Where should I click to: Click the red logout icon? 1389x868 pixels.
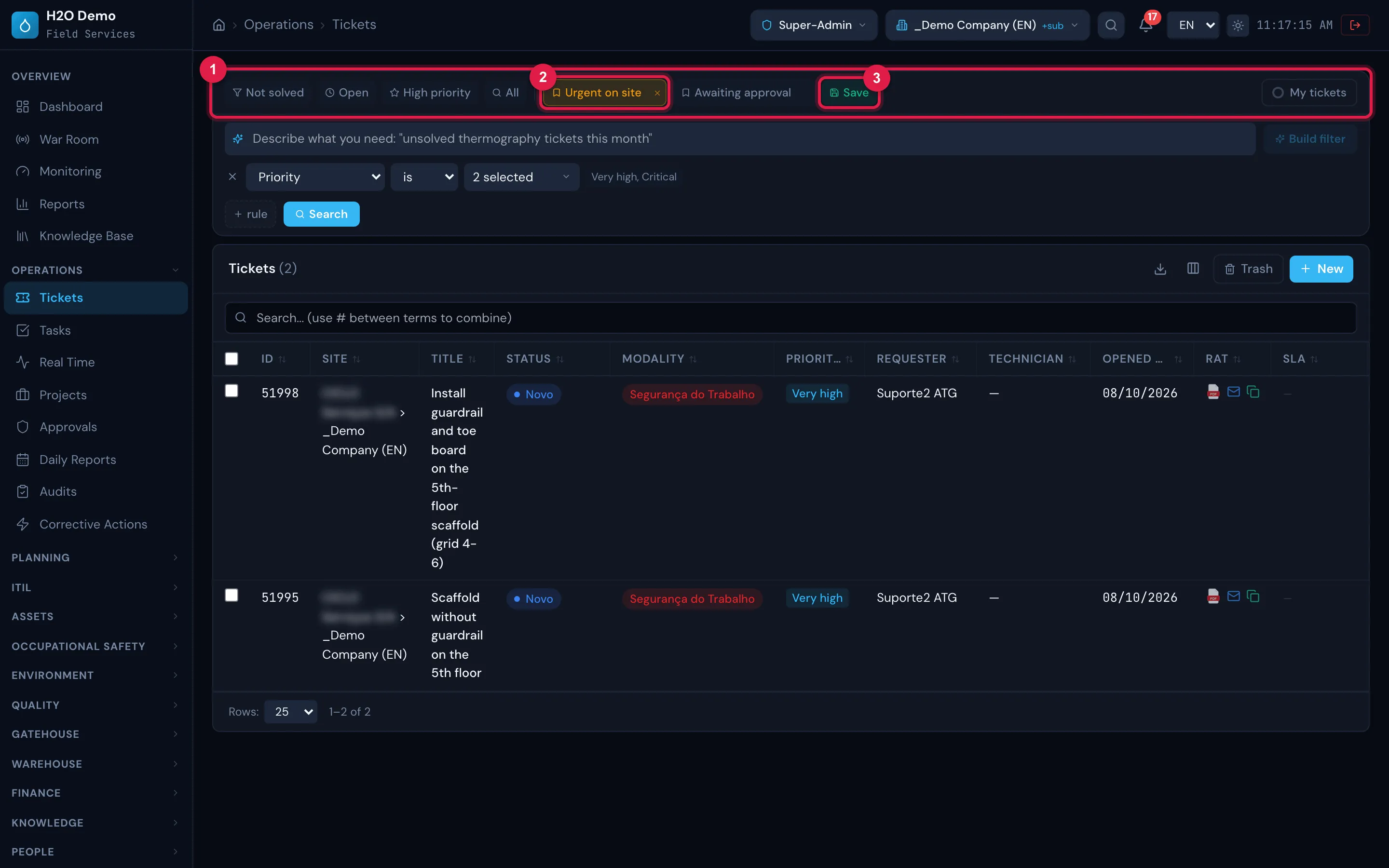point(1355,25)
